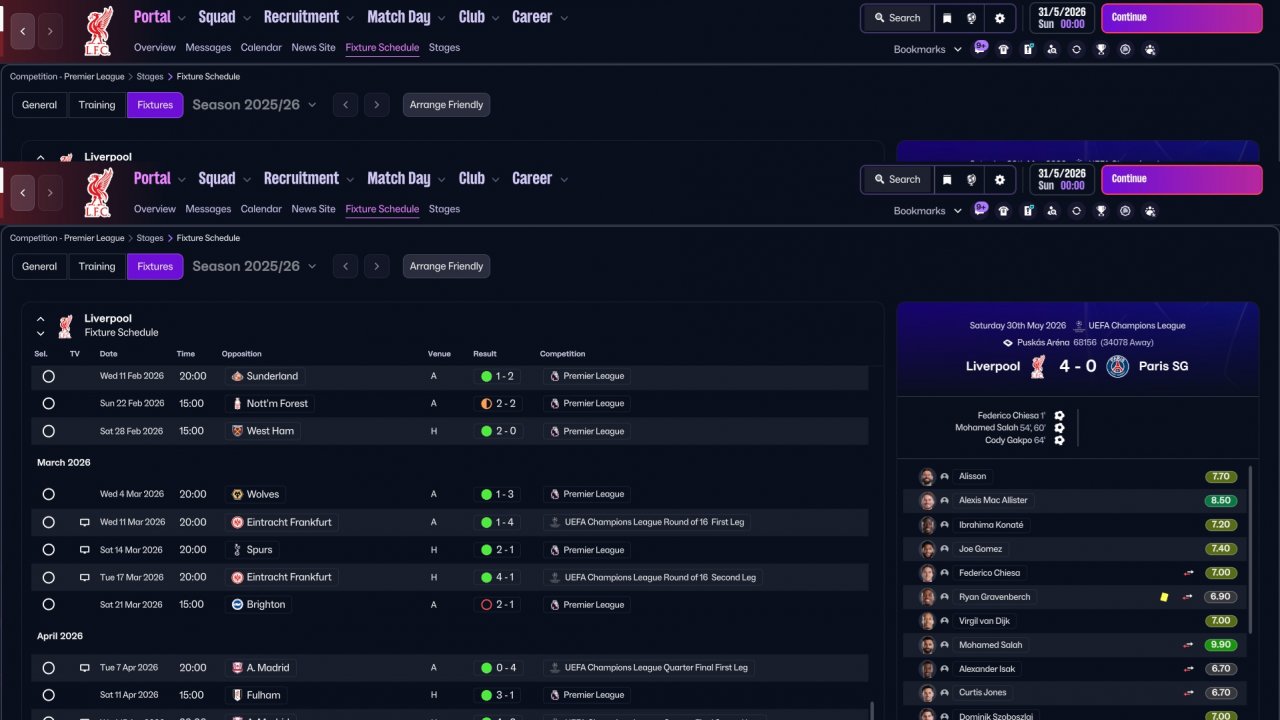
Task: Open the settings gear in the upper header bar
Action: 999,18
